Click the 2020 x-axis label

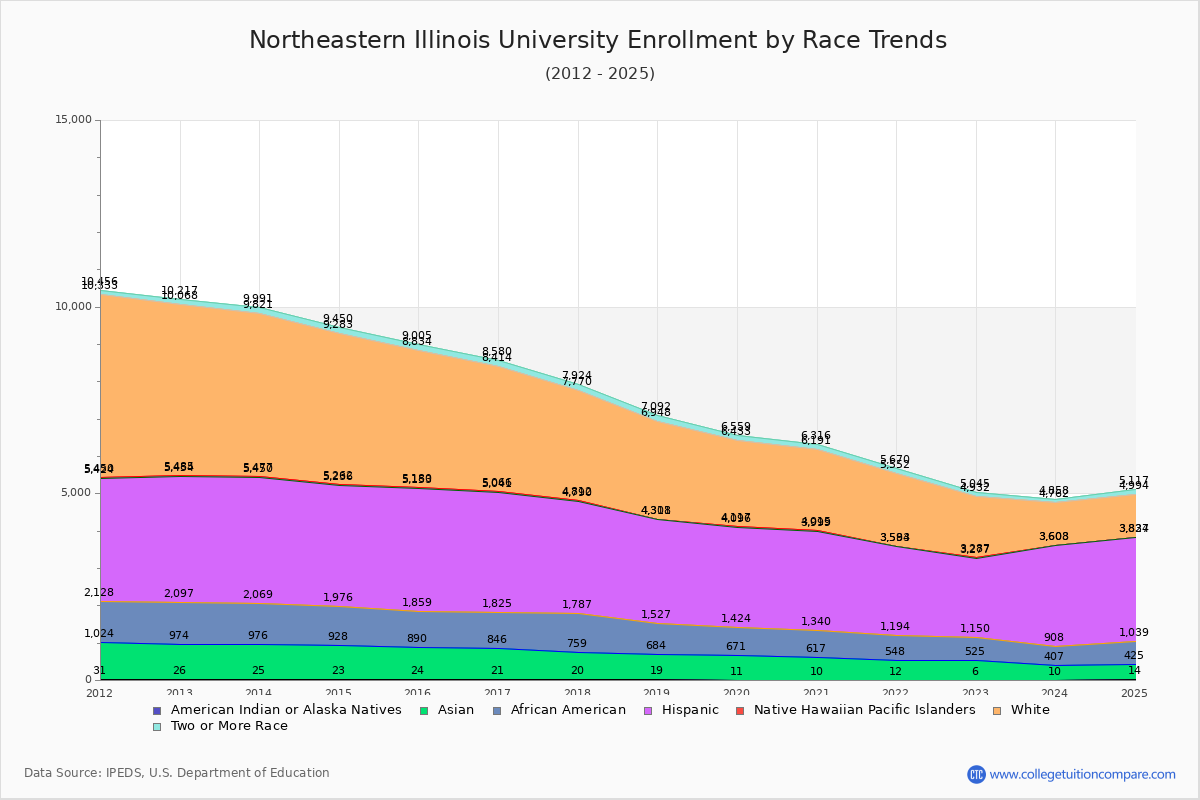click(737, 693)
